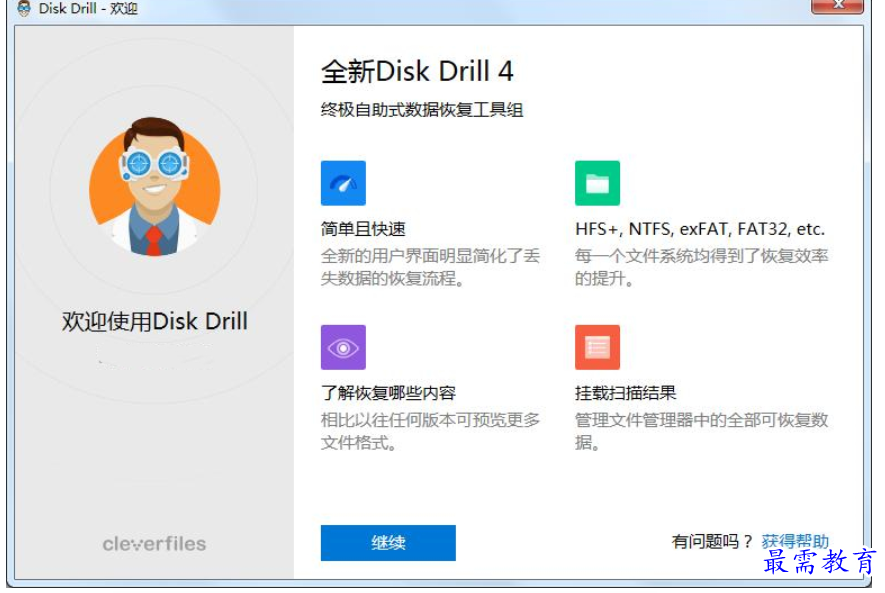Close the Disk Drill welcome window
885x593 pixels.
pos(837,6)
